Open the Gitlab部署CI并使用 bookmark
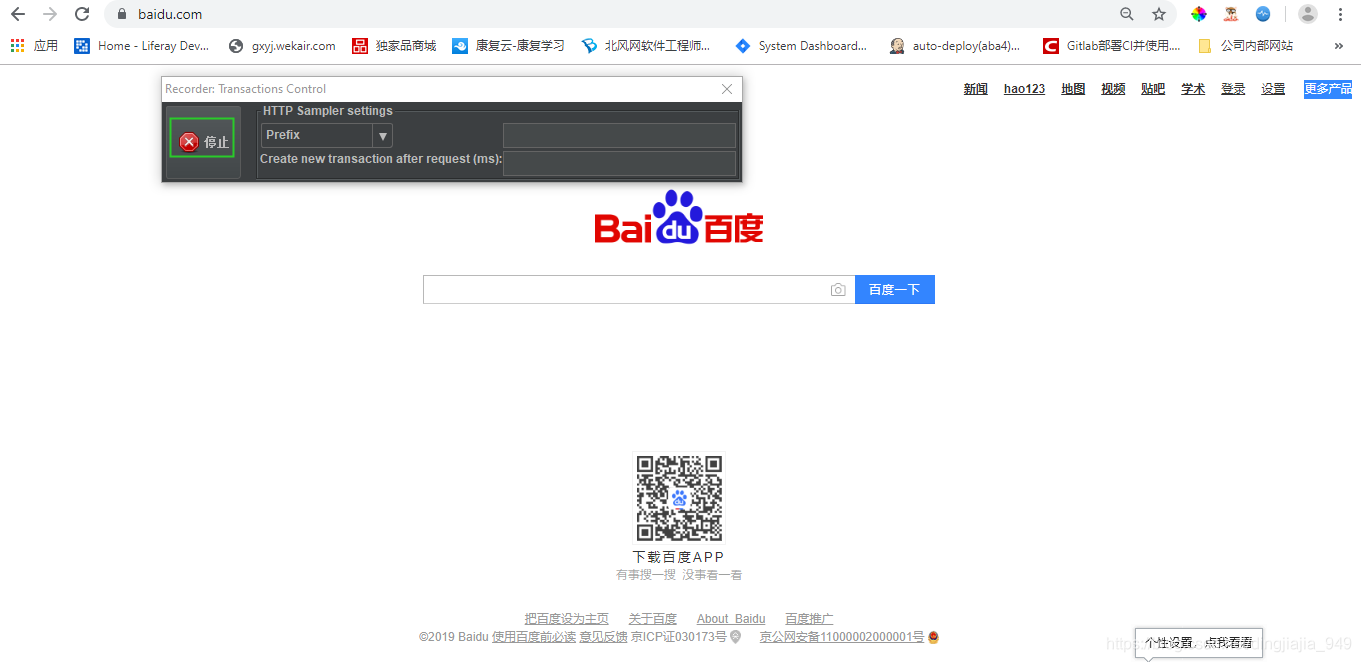Image resolution: width=1361 pixels, height=662 pixels. tap(1112, 46)
